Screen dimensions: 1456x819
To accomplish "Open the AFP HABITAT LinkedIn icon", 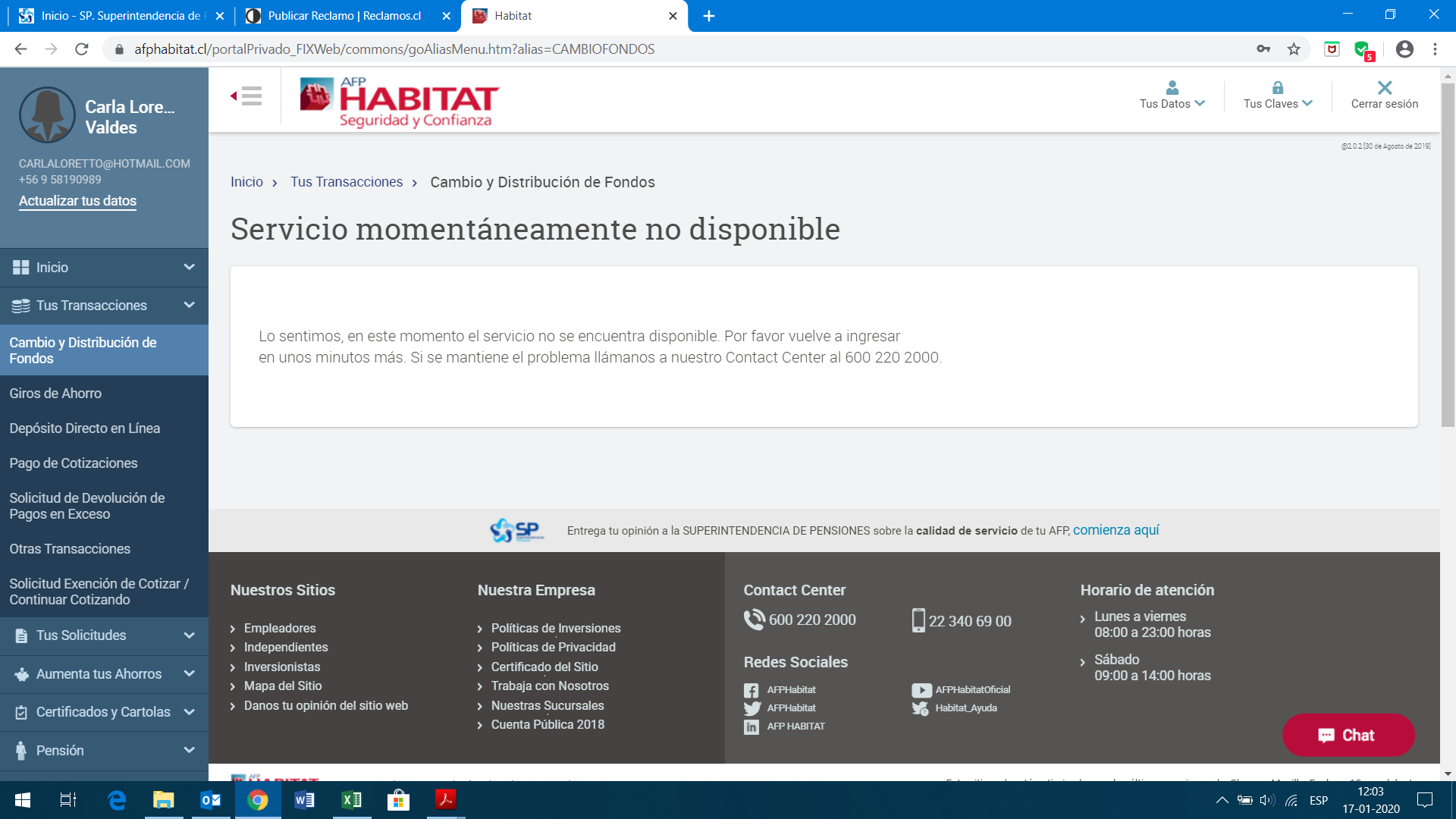I will tap(751, 726).
